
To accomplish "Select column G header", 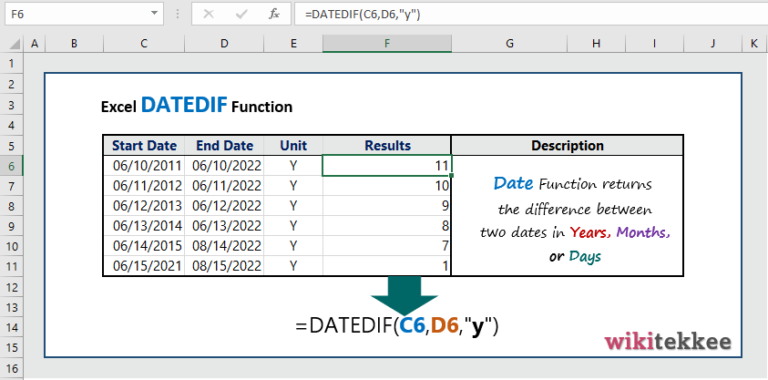I will pos(509,44).
